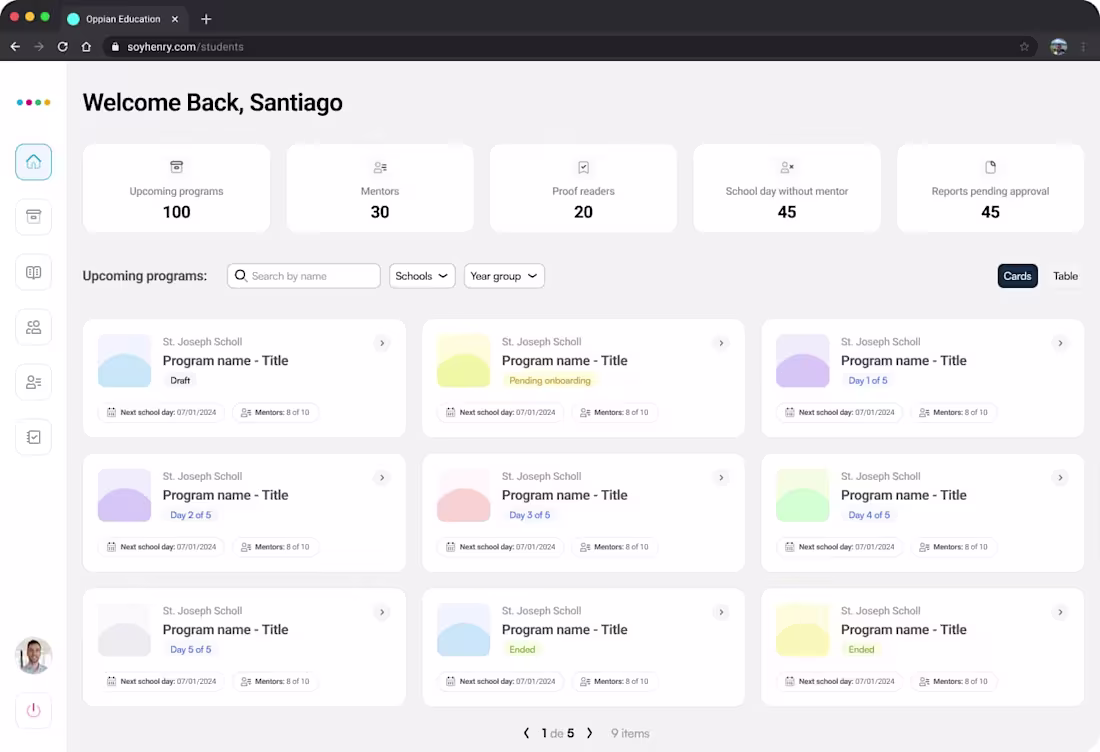This screenshot has width=1100, height=752.
Task: Go forward in the browser
Action: pos(39,46)
